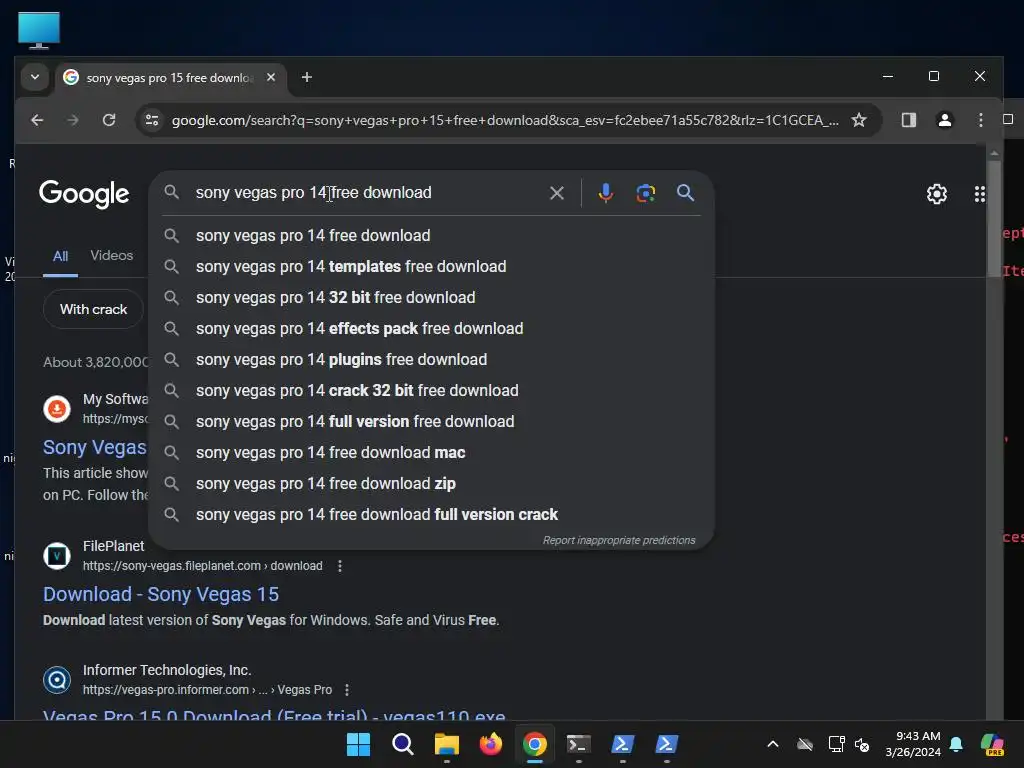Click the Chrome back arrow button
Viewport: 1024px width, 768px height.
click(37, 120)
